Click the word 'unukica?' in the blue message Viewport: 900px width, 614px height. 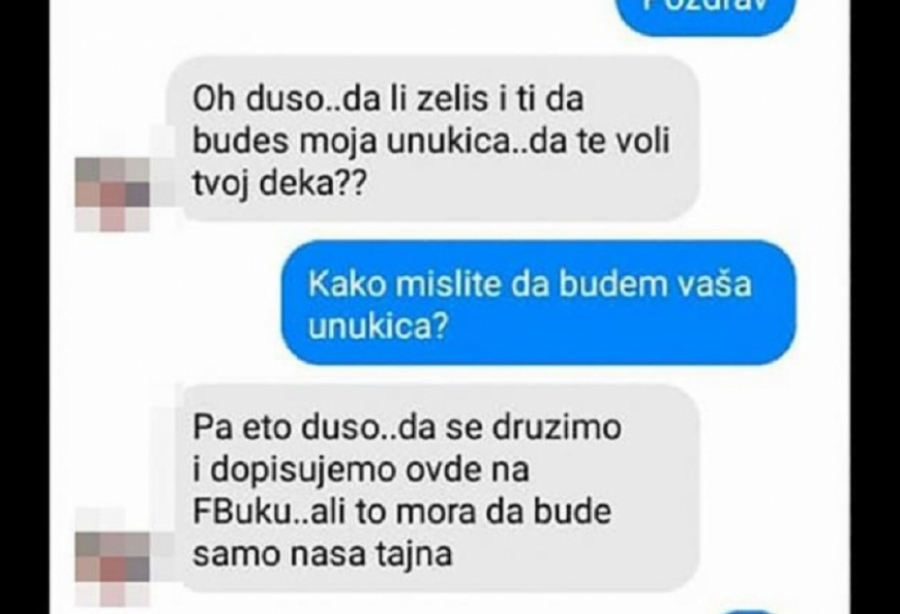[x=377, y=326]
